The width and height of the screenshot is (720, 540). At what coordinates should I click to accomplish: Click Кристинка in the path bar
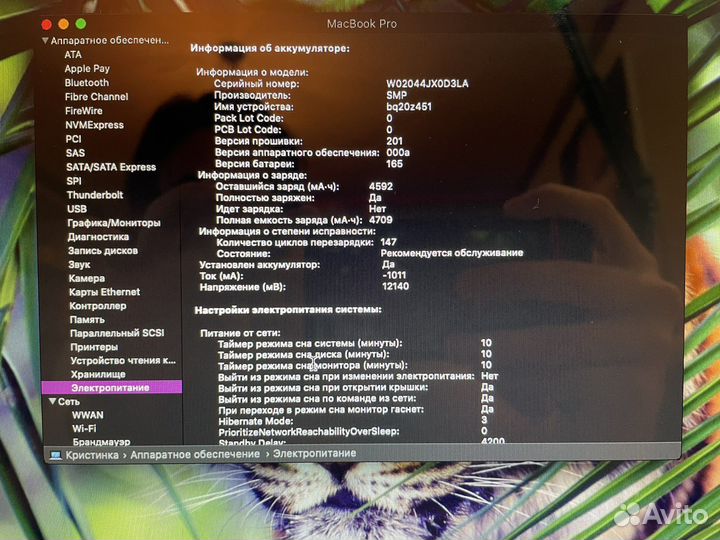[x=92, y=455]
